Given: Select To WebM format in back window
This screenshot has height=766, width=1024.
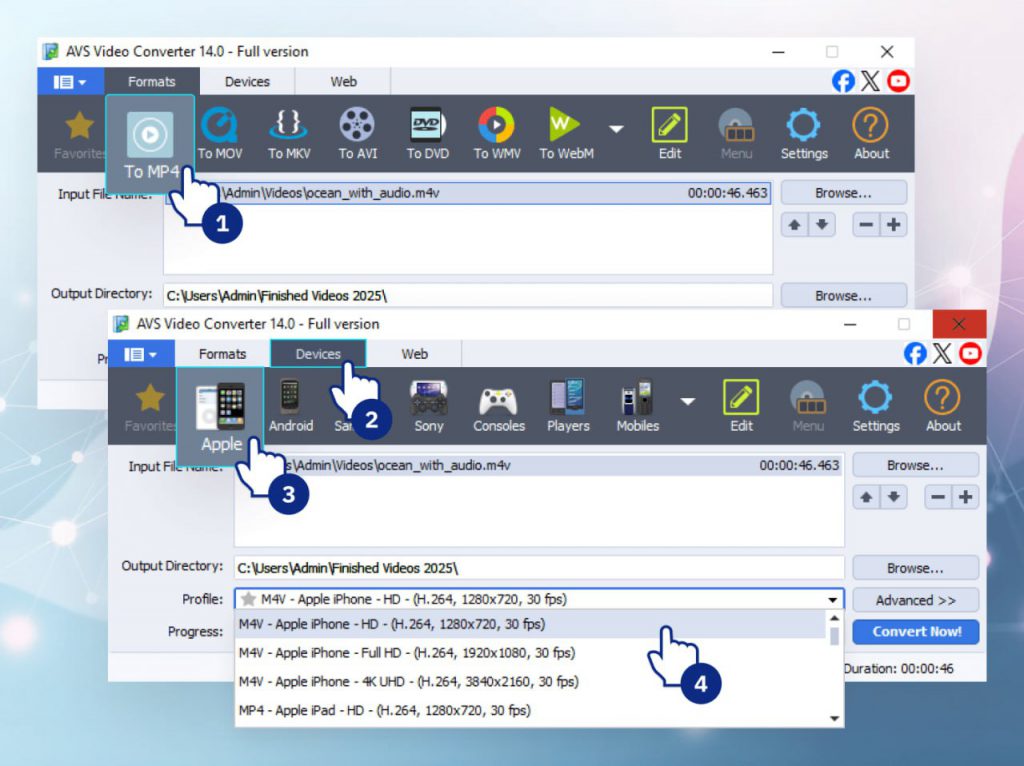Looking at the screenshot, I should tap(566, 134).
